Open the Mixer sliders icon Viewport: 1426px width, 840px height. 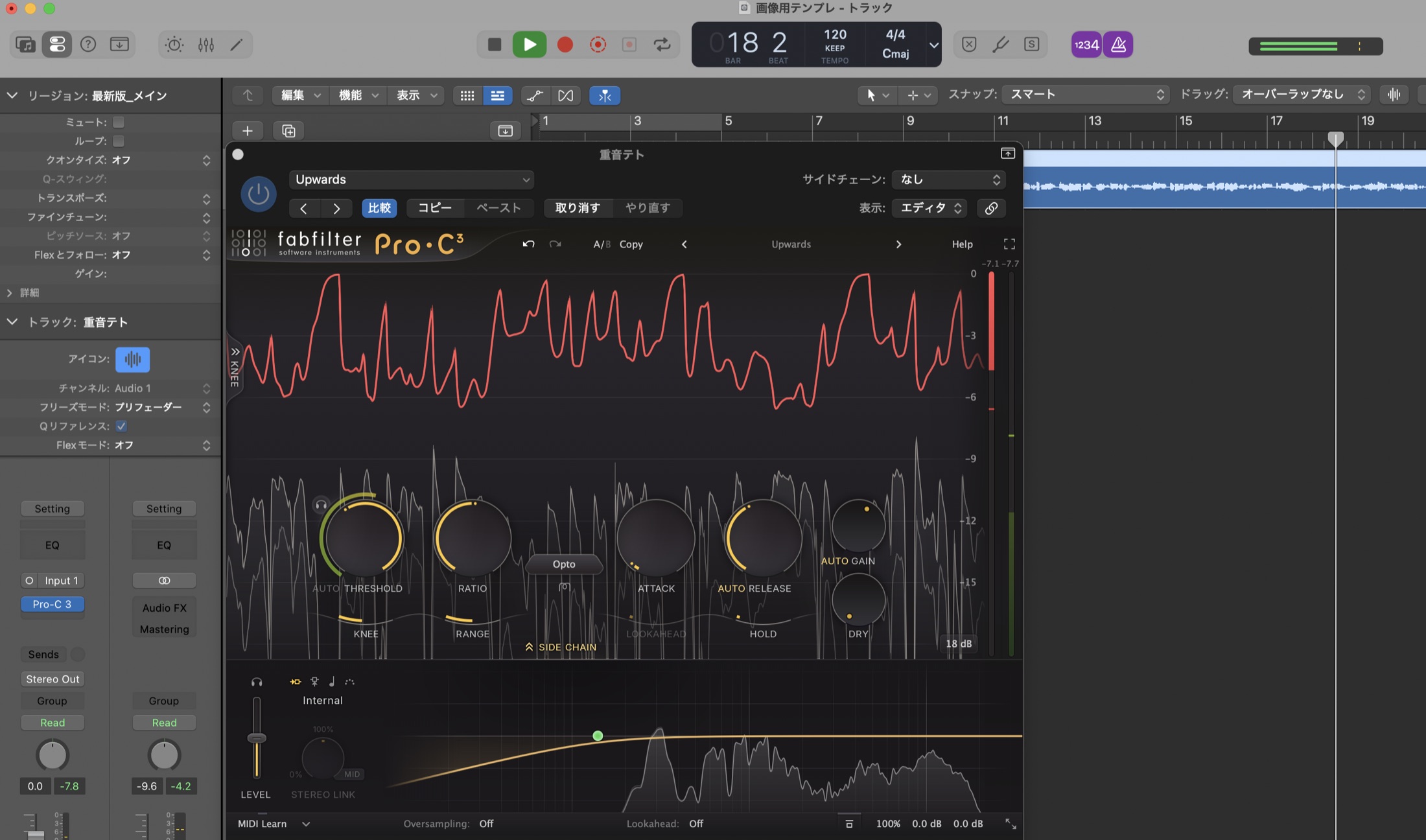pyautogui.click(x=206, y=45)
